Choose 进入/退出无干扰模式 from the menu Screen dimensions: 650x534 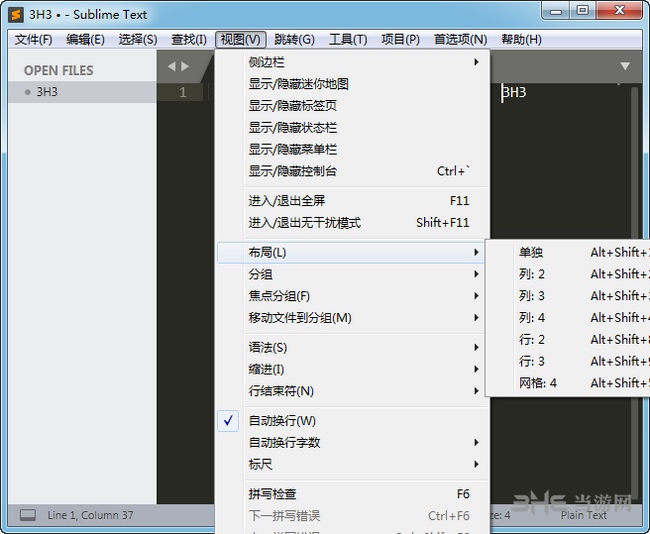[350, 223]
